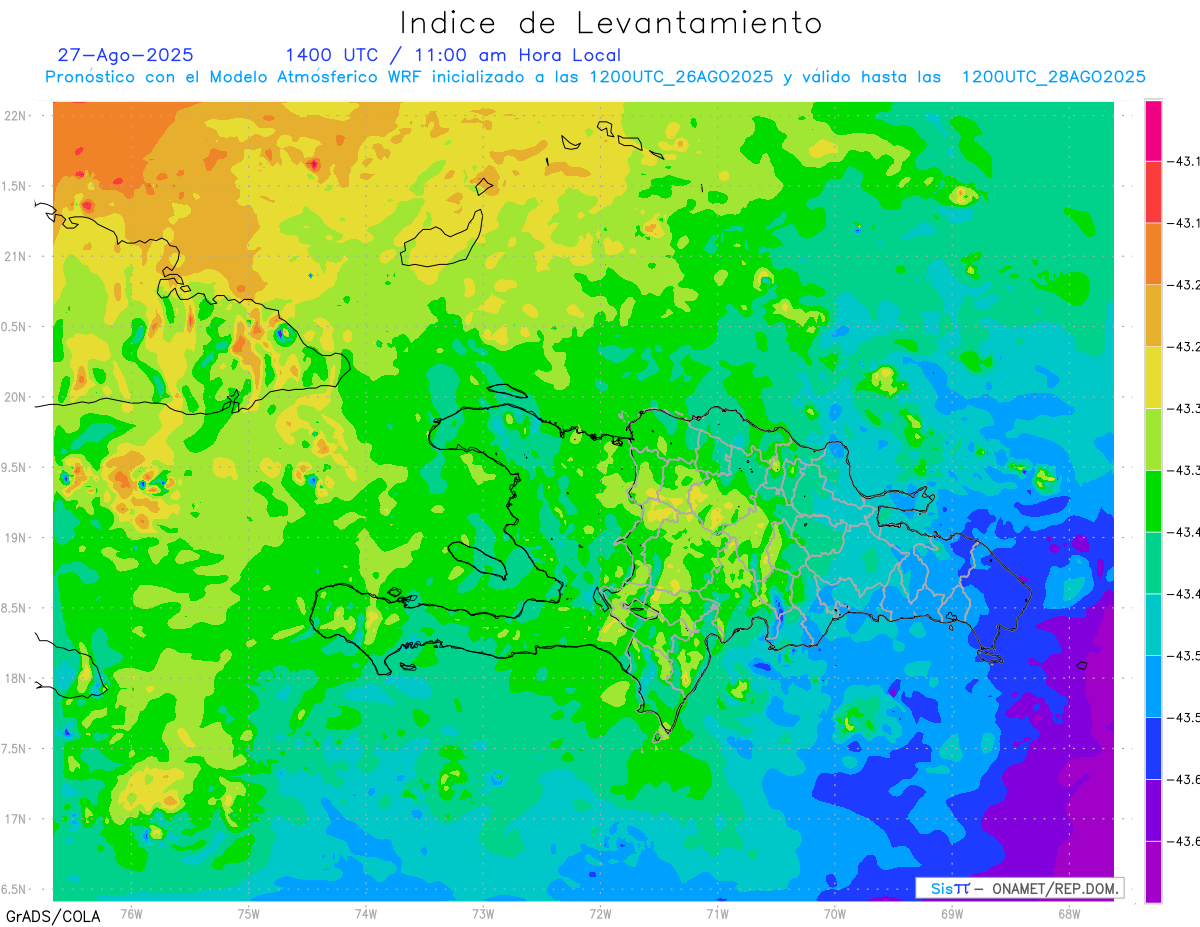Select the "71W" longitude label
The height and width of the screenshot is (927, 1200).
coord(717,913)
